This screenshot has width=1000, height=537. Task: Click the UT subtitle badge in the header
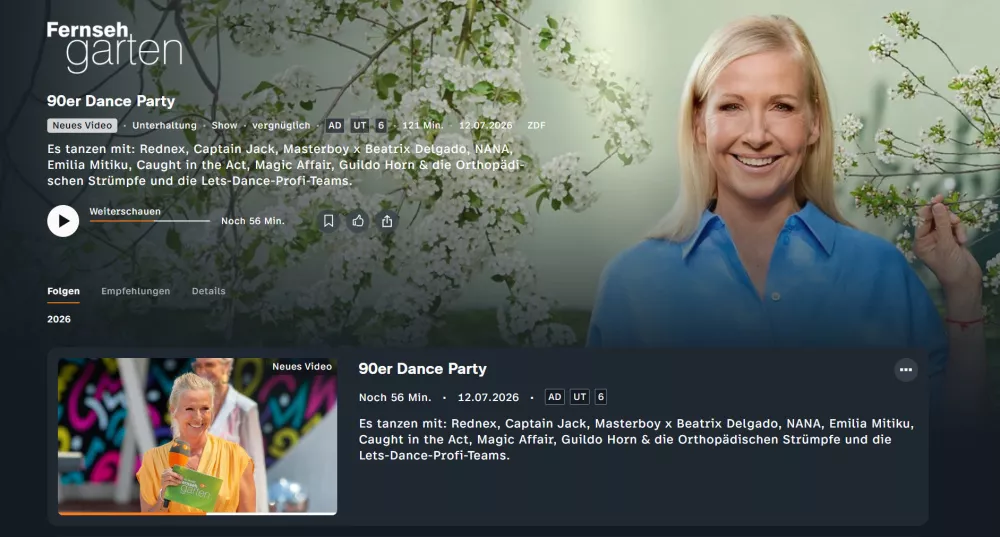point(360,126)
